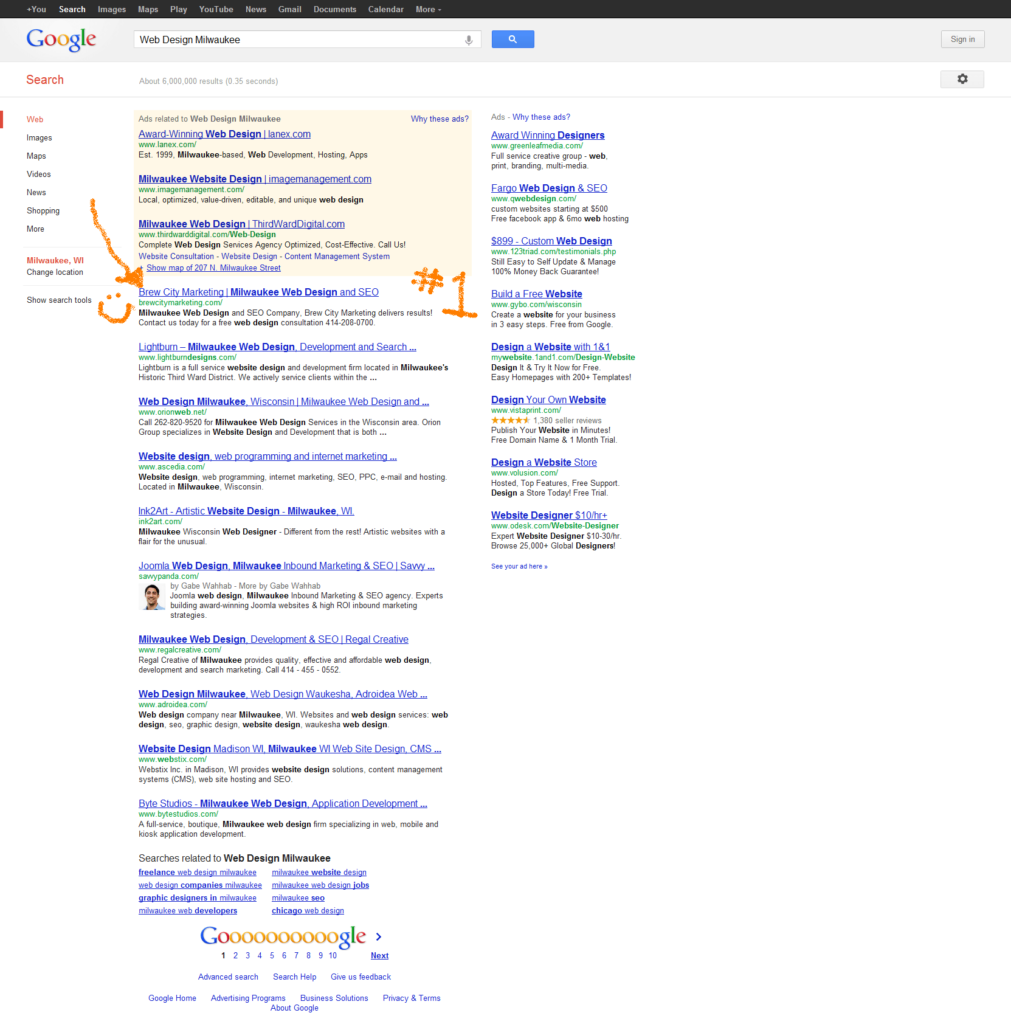The width and height of the screenshot is (1011, 1024).
Task: Click More by Gabe Wahhab link
Action: pos(280,586)
